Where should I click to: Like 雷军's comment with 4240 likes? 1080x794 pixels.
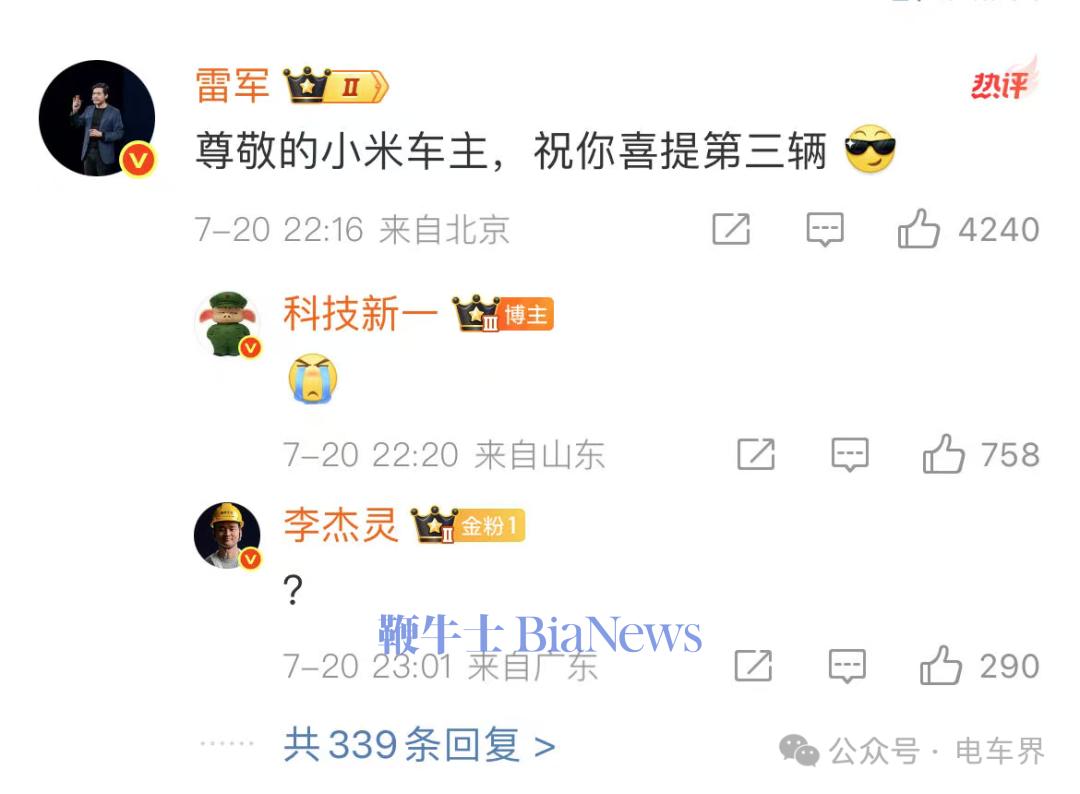coord(919,228)
